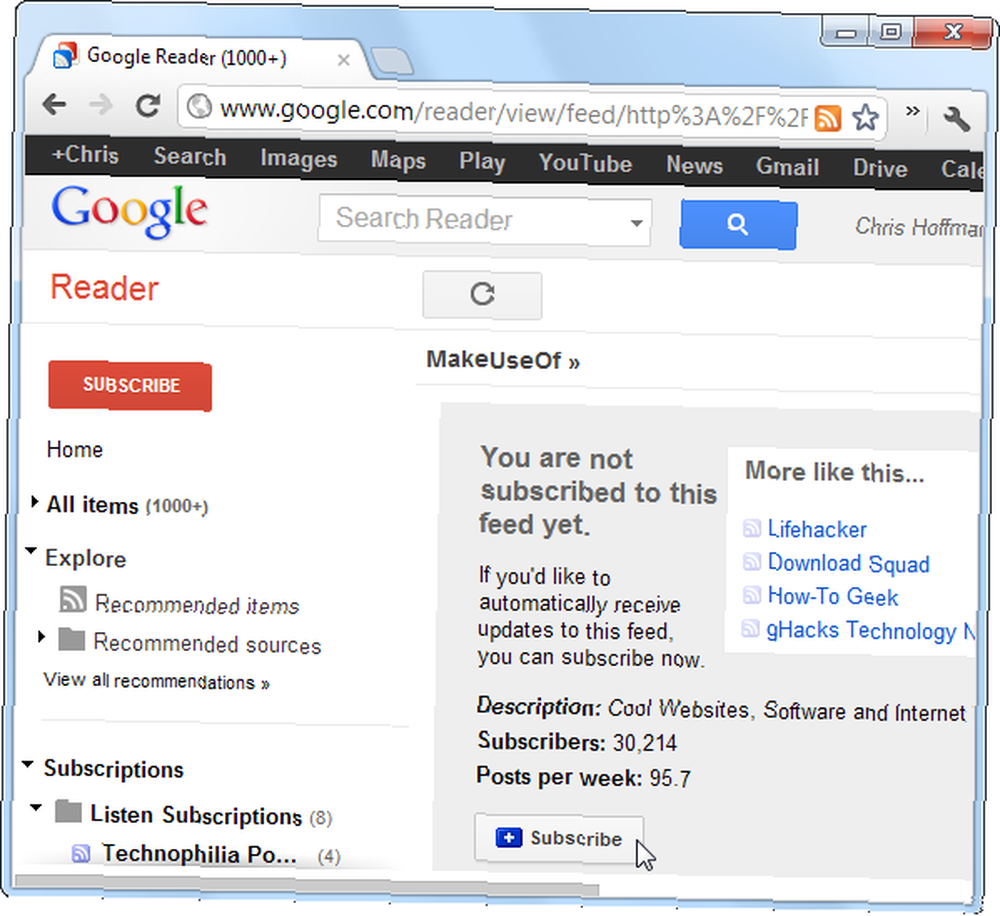The height and width of the screenshot is (916, 1000).
Task: Open the Search Reader dropdown arrow
Action: tap(636, 223)
